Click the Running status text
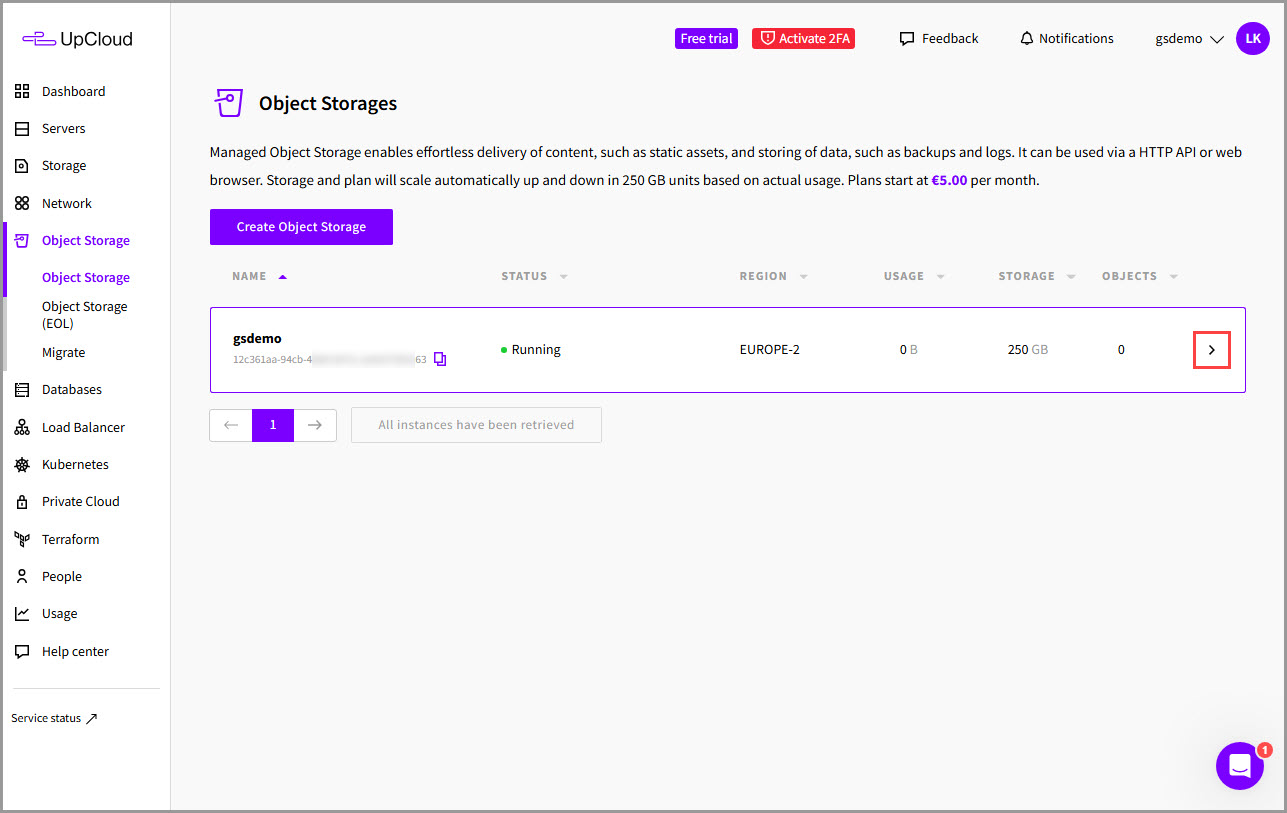Screen dimensions: 1287x813 click(536, 350)
